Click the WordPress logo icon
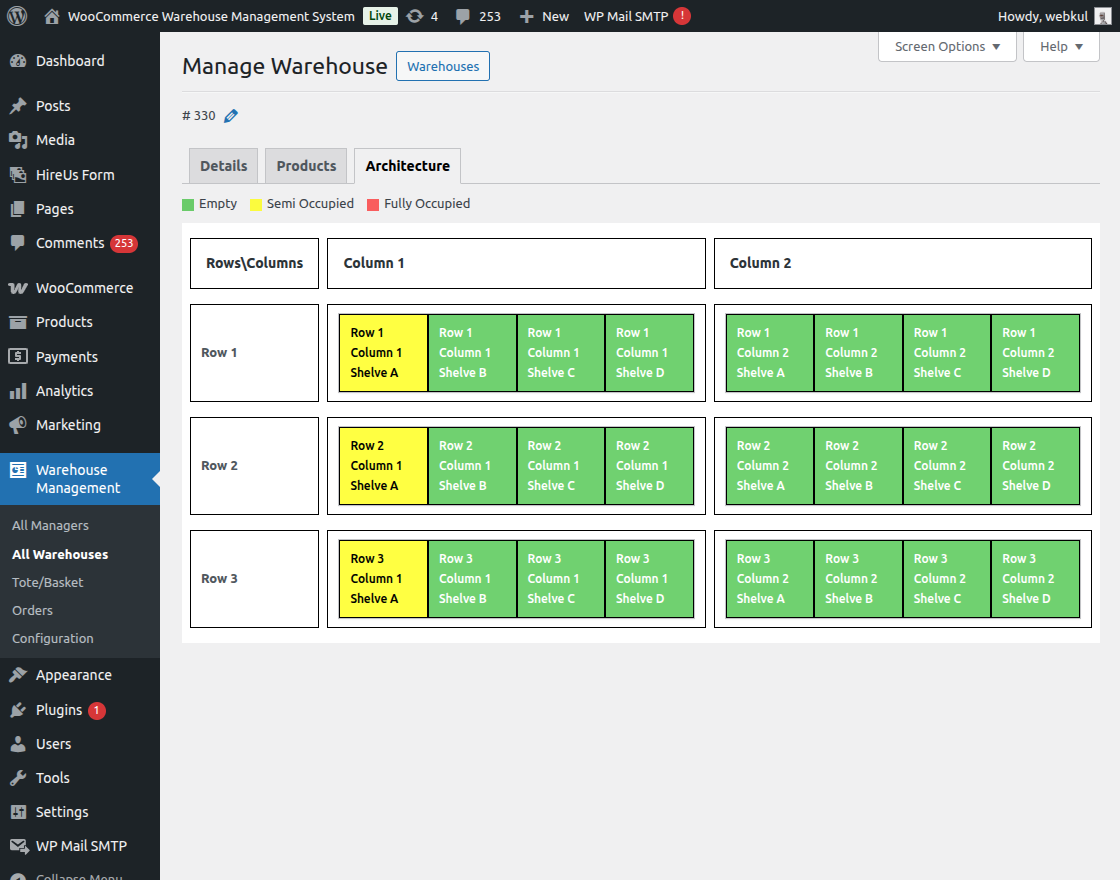This screenshot has height=880, width=1120. 17,16
